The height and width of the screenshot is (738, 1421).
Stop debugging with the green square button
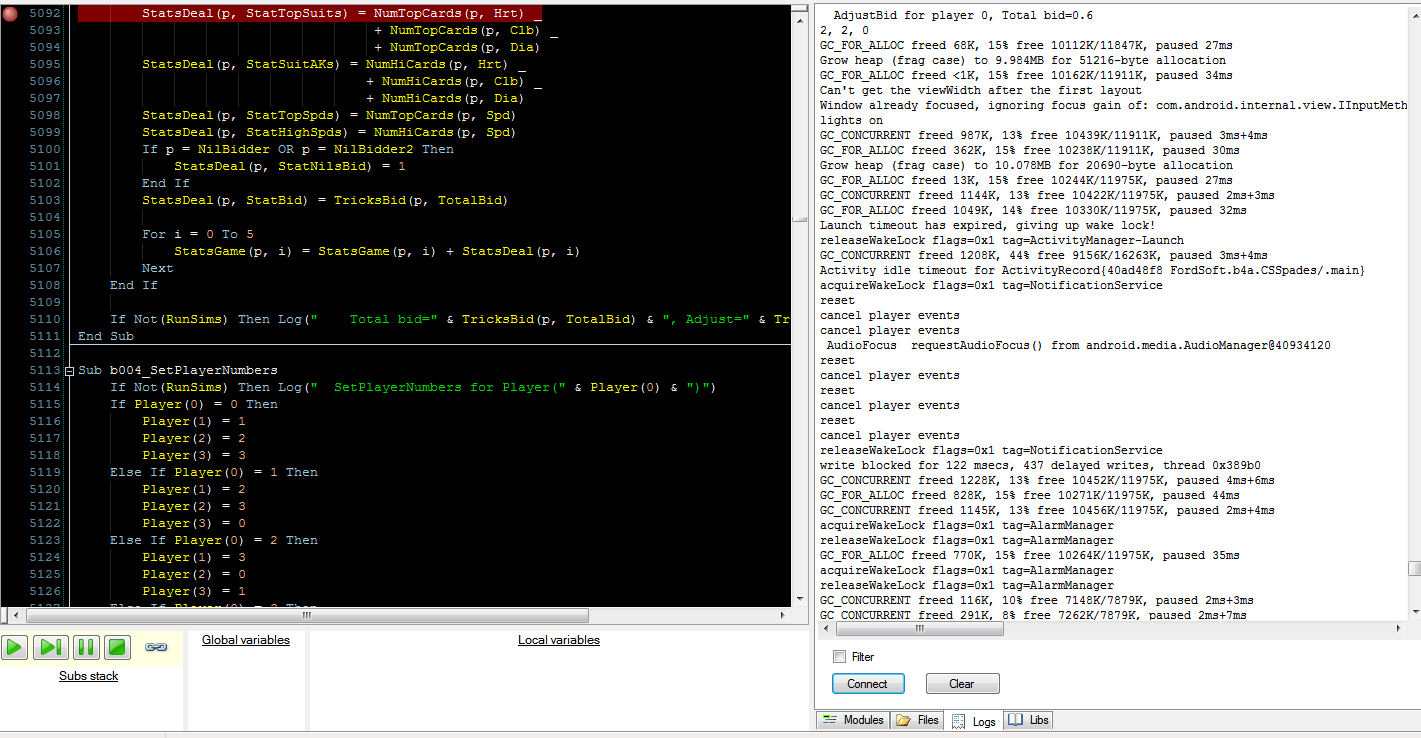[118, 647]
